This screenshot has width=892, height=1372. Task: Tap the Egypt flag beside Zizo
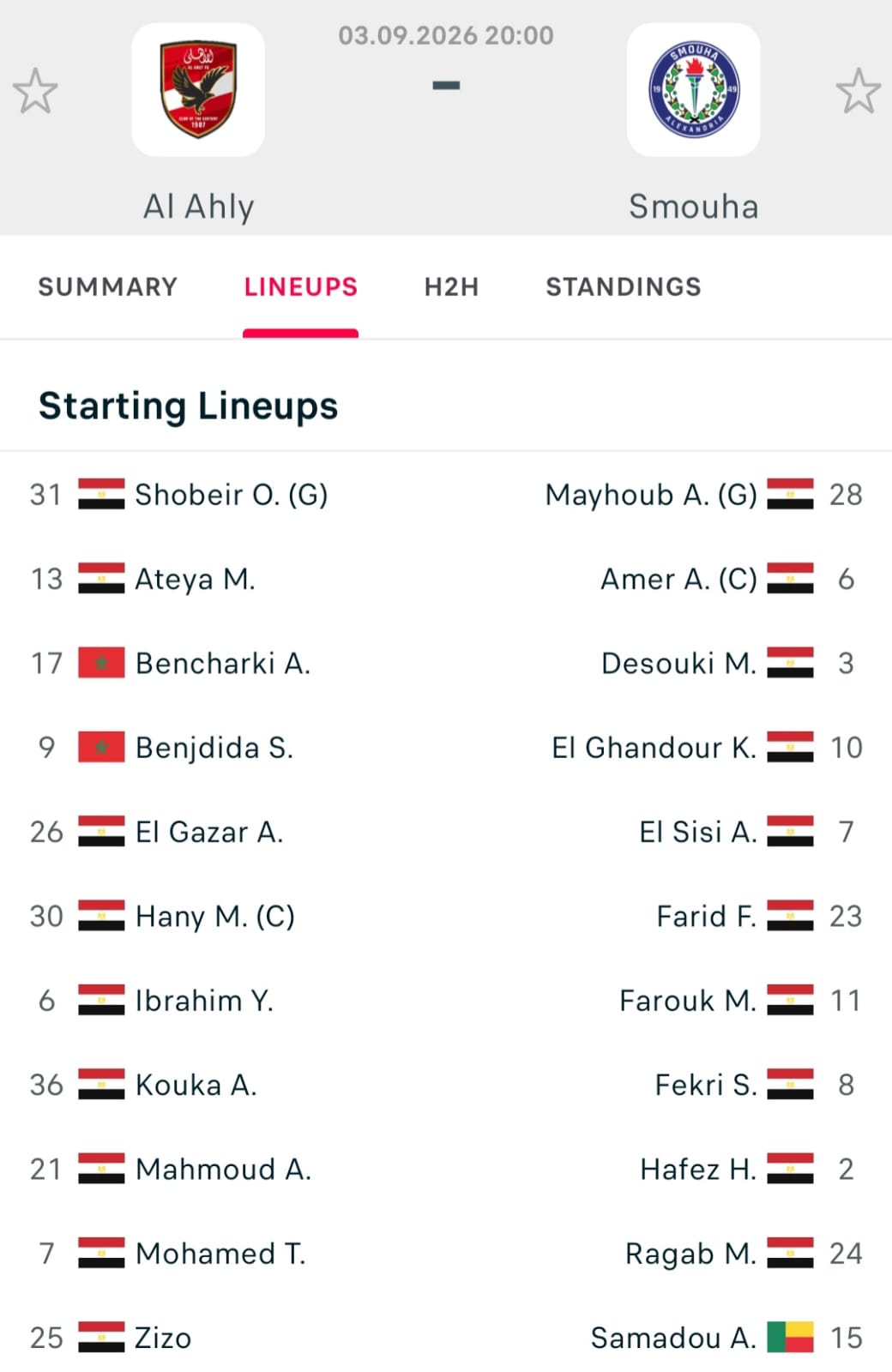[x=101, y=1337]
